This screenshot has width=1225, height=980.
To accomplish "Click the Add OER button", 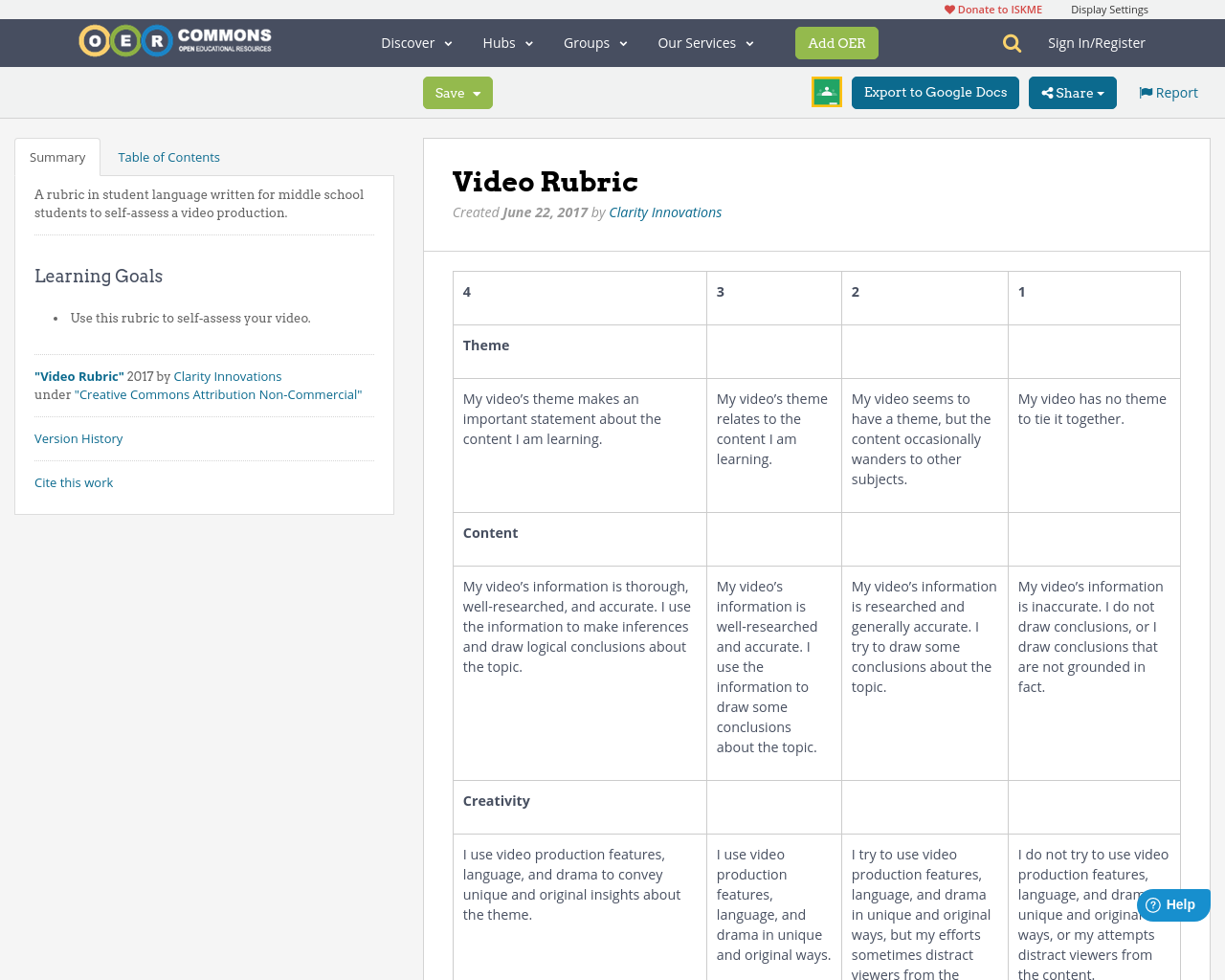I will click(x=836, y=42).
